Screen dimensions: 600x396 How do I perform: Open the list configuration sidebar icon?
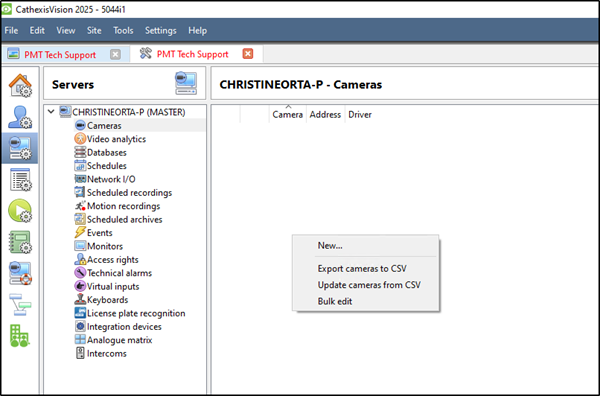pos(20,179)
